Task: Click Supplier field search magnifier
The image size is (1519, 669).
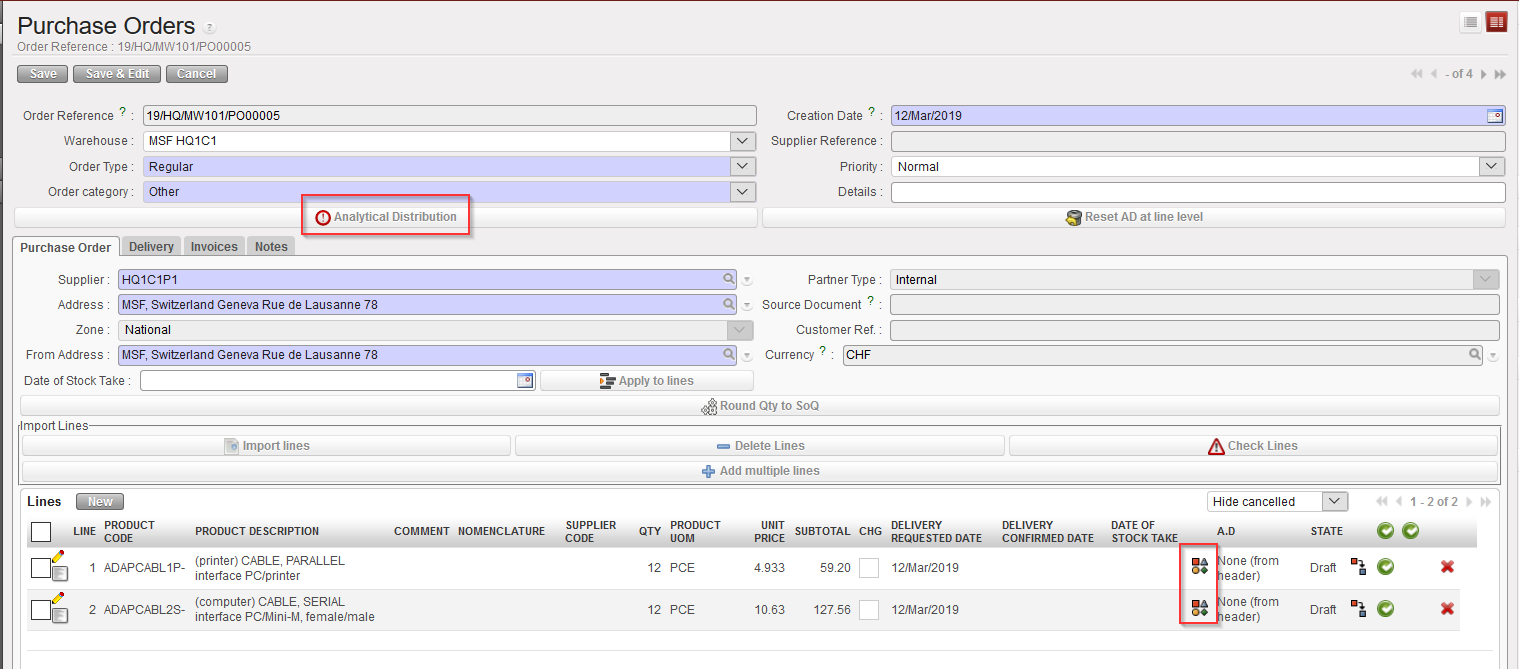Action: point(729,280)
